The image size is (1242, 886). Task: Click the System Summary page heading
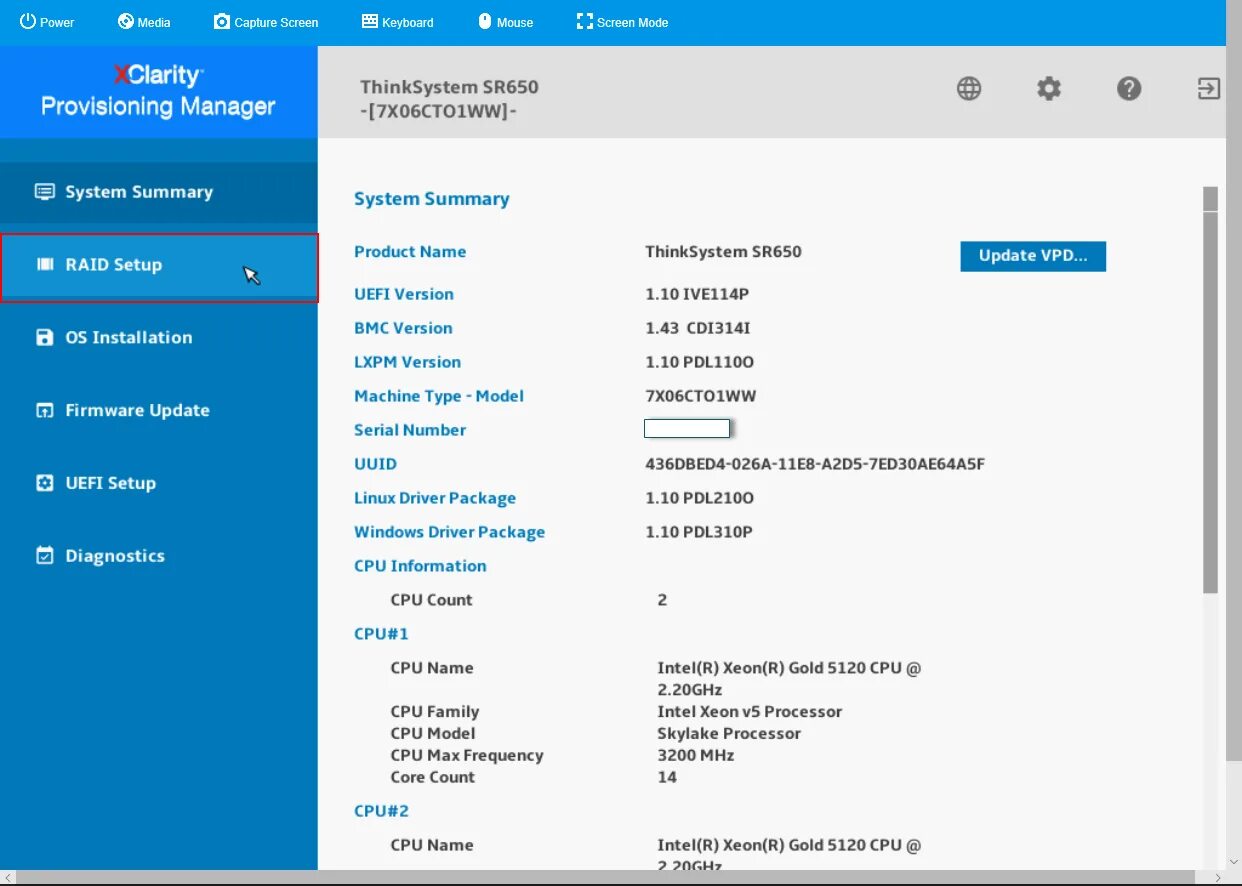click(x=432, y=199)
